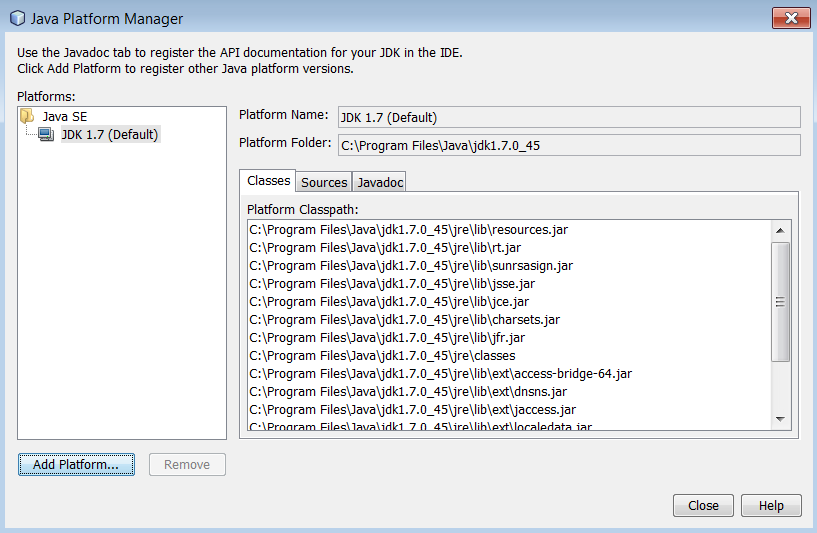Click the Add Platform... button
Viewport: 817px width, 533px height.
(76, 464)
